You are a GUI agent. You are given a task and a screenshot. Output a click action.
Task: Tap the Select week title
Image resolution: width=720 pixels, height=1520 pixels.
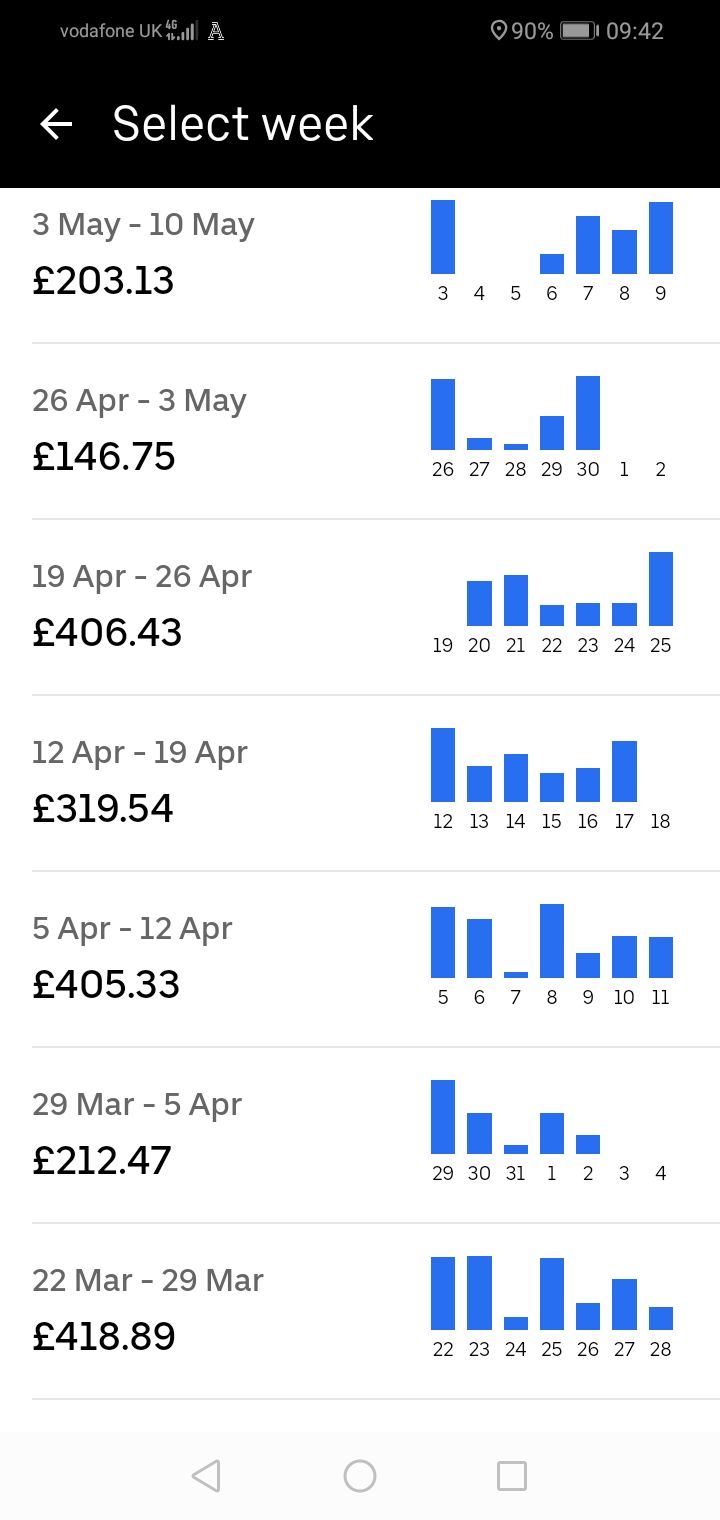tap(243, 124)
